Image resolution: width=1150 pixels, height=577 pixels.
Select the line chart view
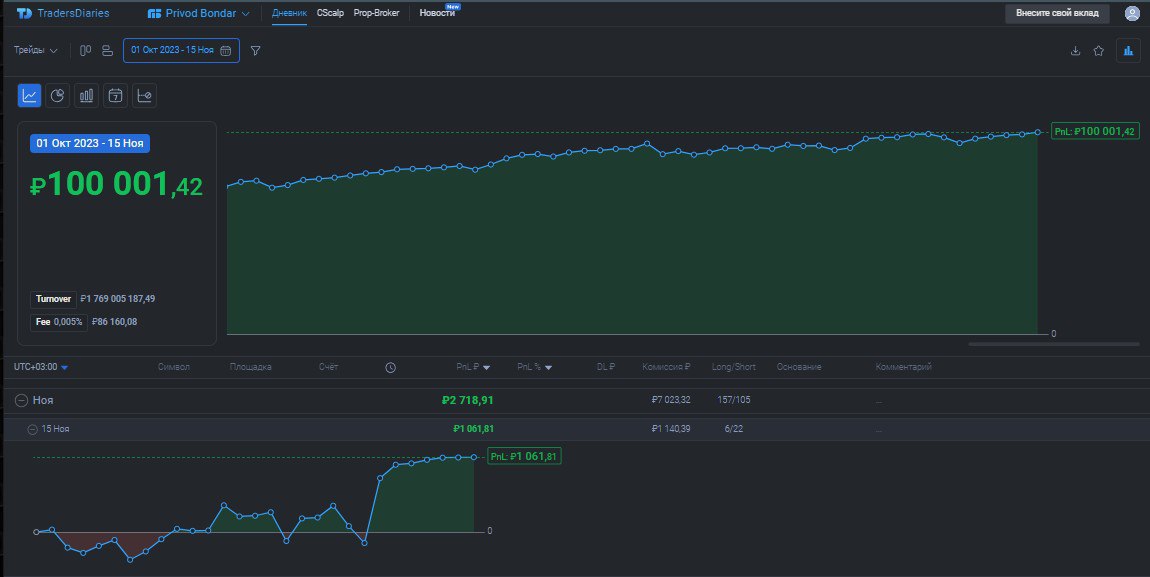(29, 95)
